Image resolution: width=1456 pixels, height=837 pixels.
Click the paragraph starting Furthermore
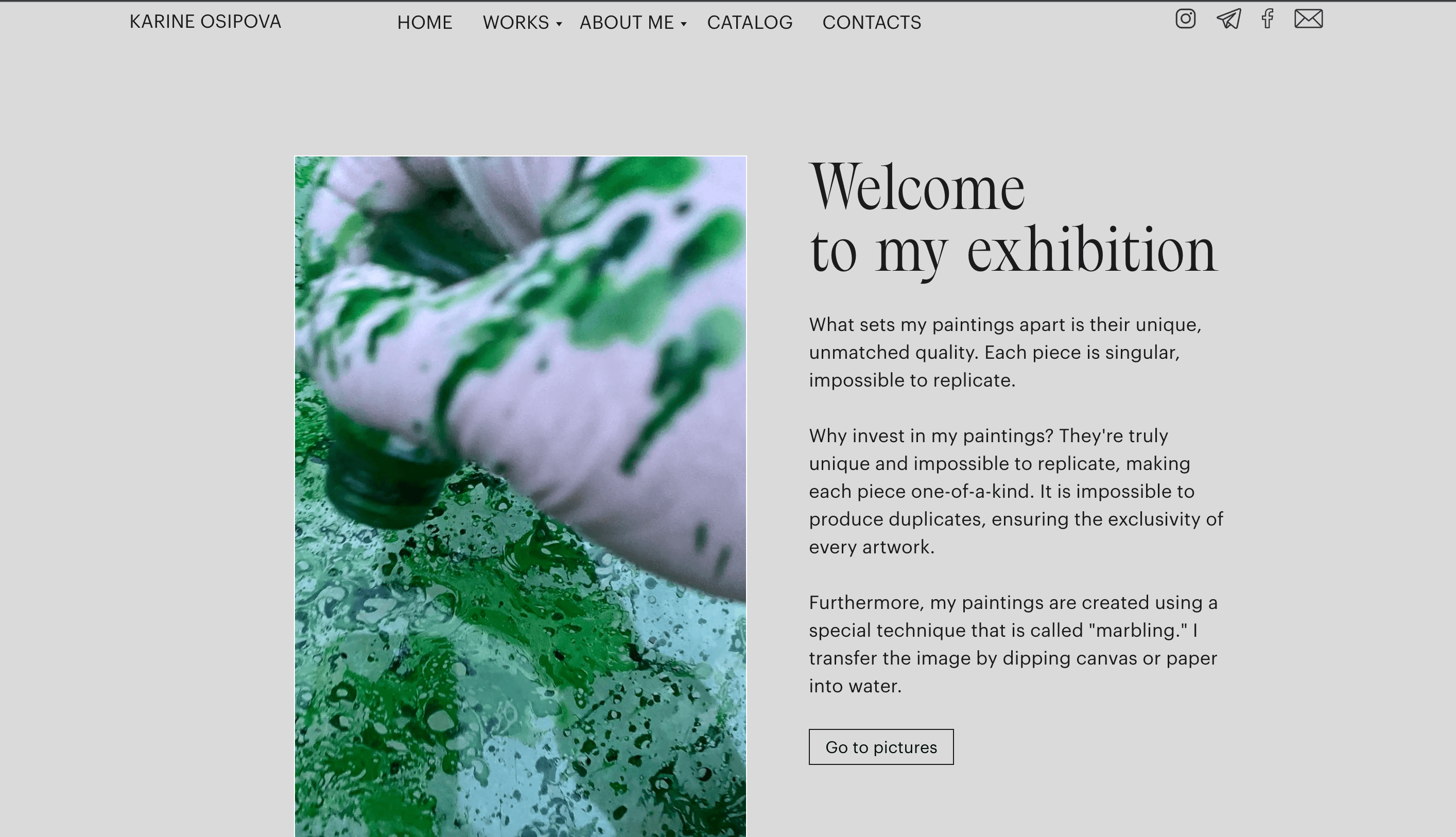1013,644
